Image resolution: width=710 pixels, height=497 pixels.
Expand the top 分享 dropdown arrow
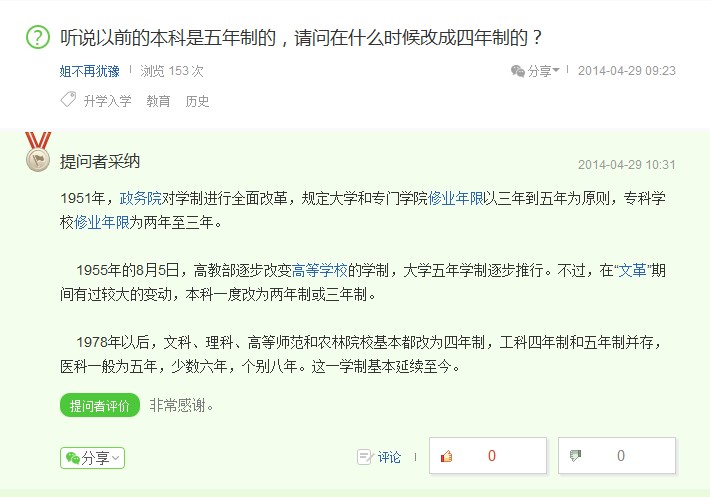coord(556,71)
